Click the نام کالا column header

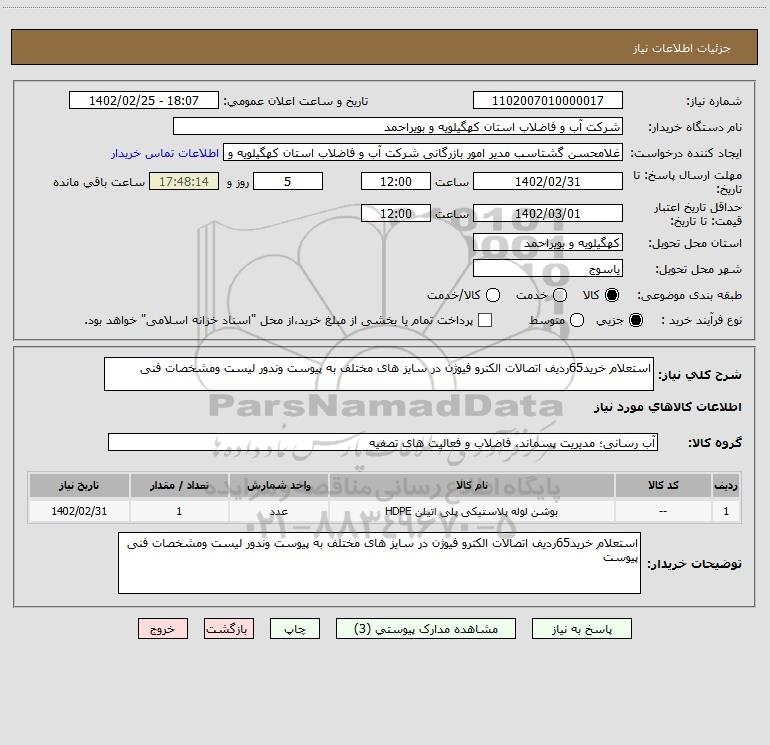tap(471, 486)
